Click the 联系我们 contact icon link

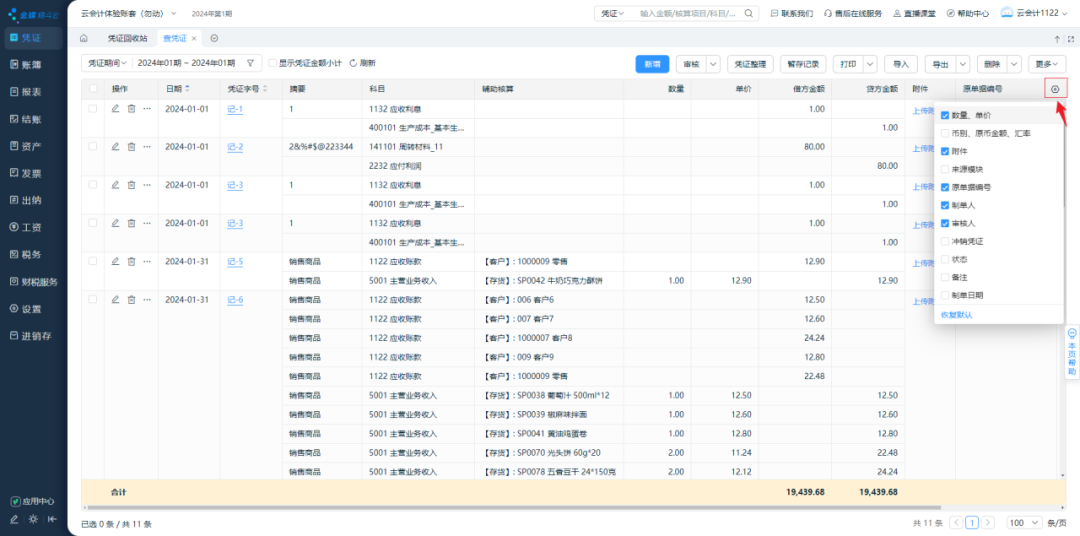click(791, 13)
